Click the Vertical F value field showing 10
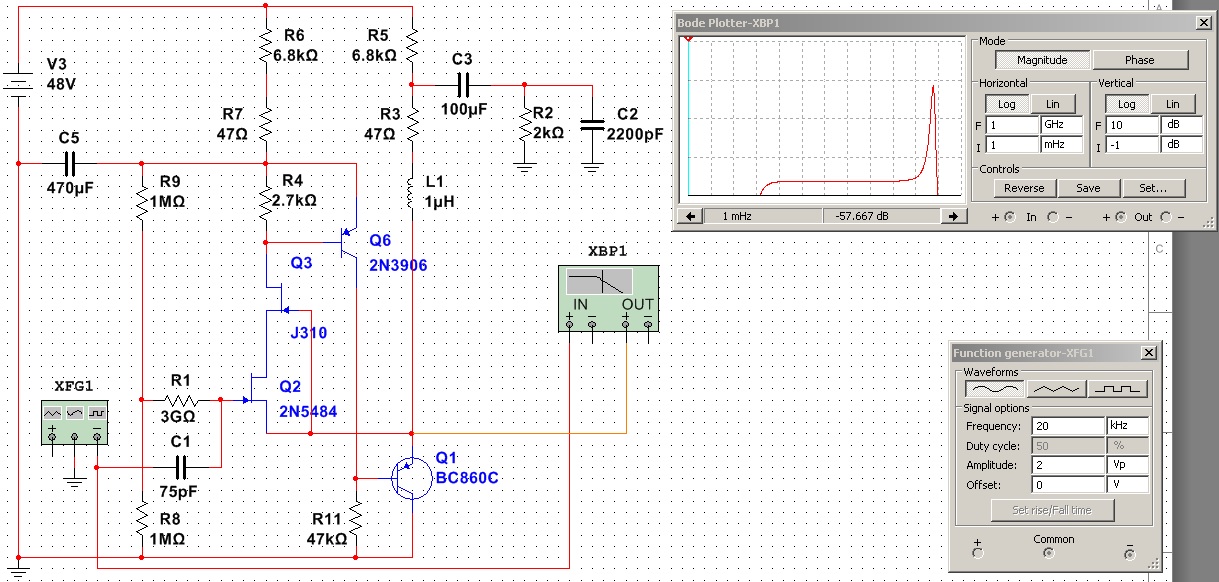The width and height of the screenshot is (1219, 582). (1133, 126)
